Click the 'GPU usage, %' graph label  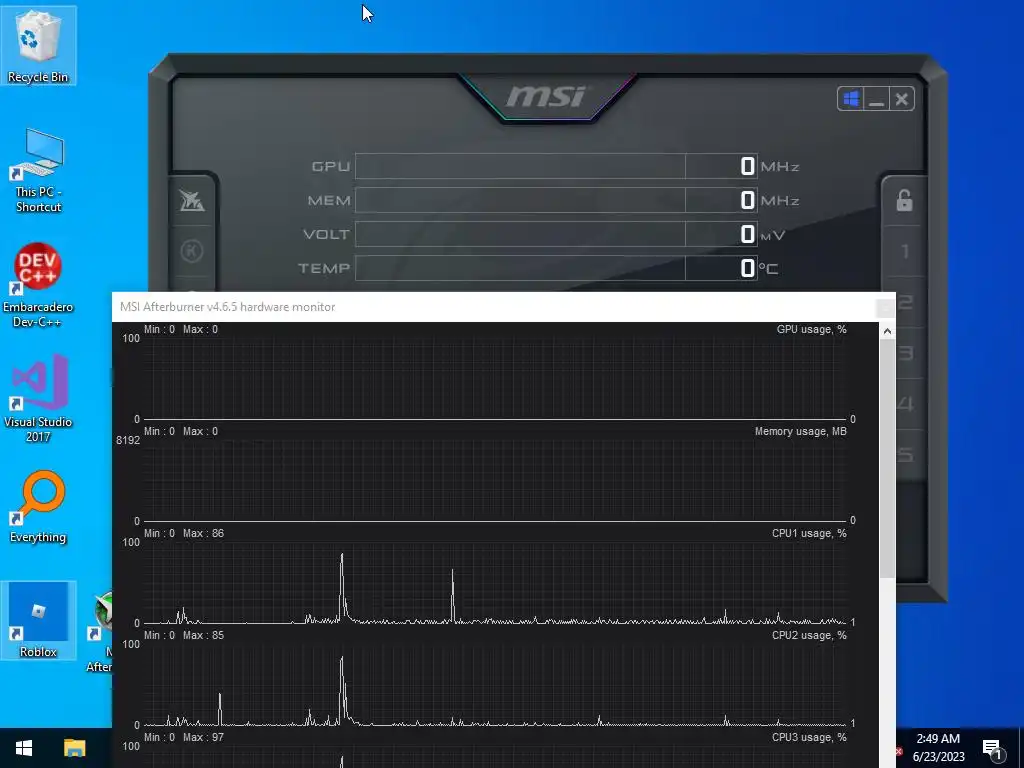click(x=811, y=329)
